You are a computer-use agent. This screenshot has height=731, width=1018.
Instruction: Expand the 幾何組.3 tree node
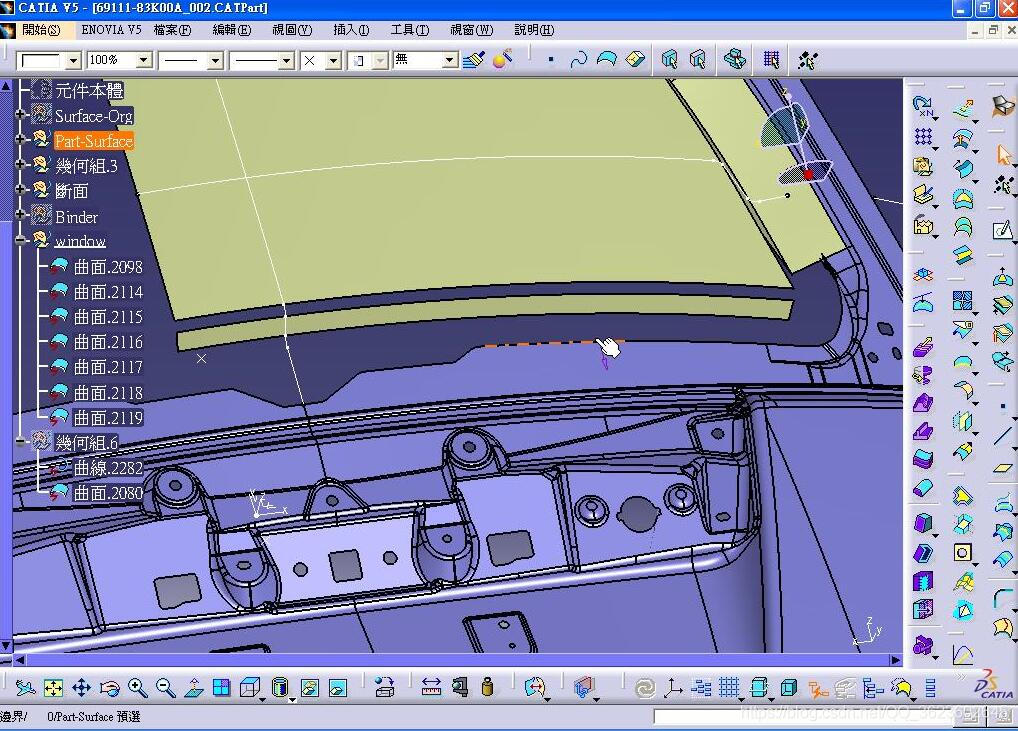20,164
